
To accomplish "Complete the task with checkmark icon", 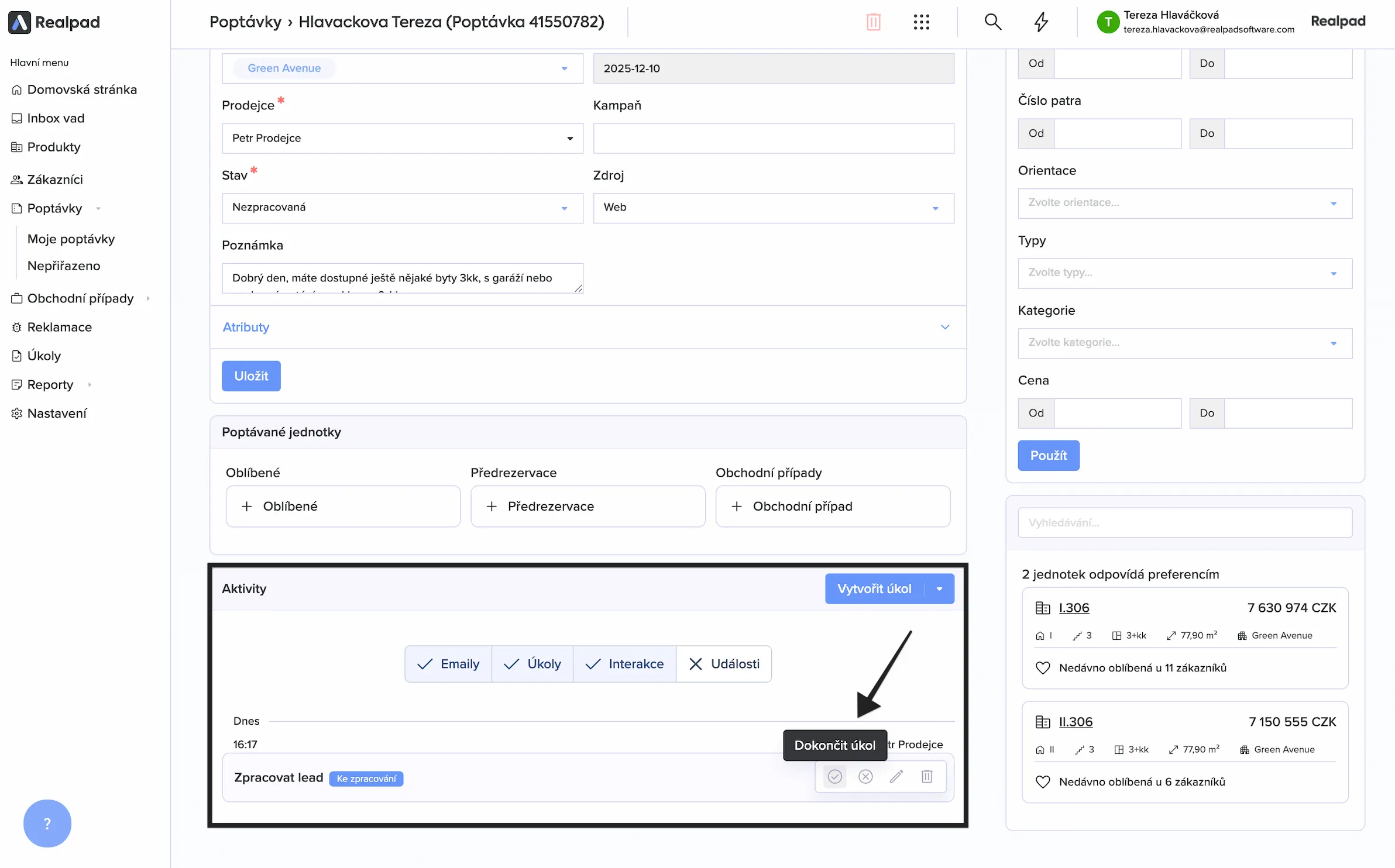I will pos(834,777).
